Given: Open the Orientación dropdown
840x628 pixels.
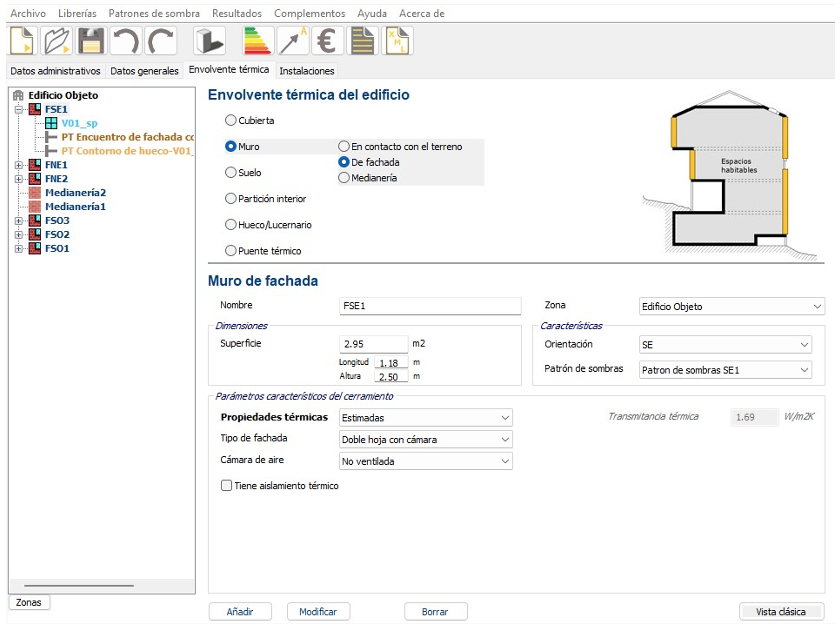Looking at the screenshot, I should 725,345.
